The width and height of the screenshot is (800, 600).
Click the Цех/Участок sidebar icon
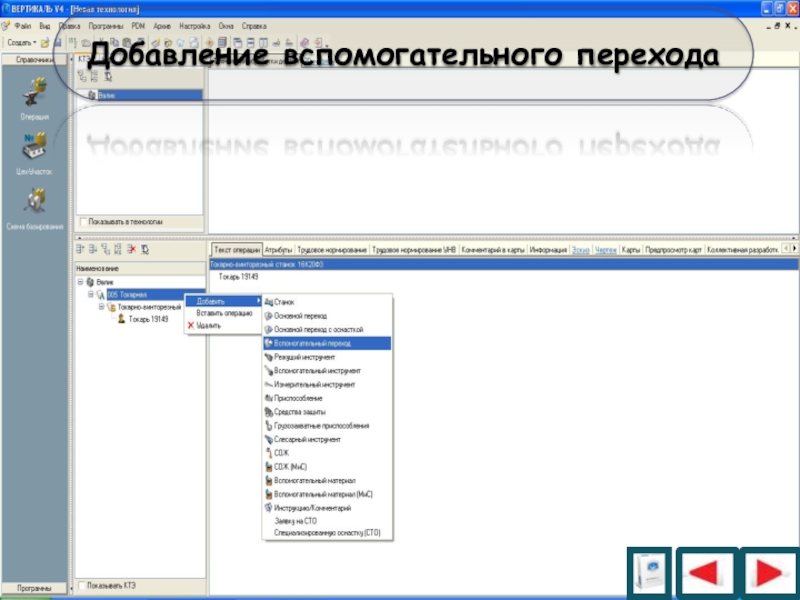[34, 150]
